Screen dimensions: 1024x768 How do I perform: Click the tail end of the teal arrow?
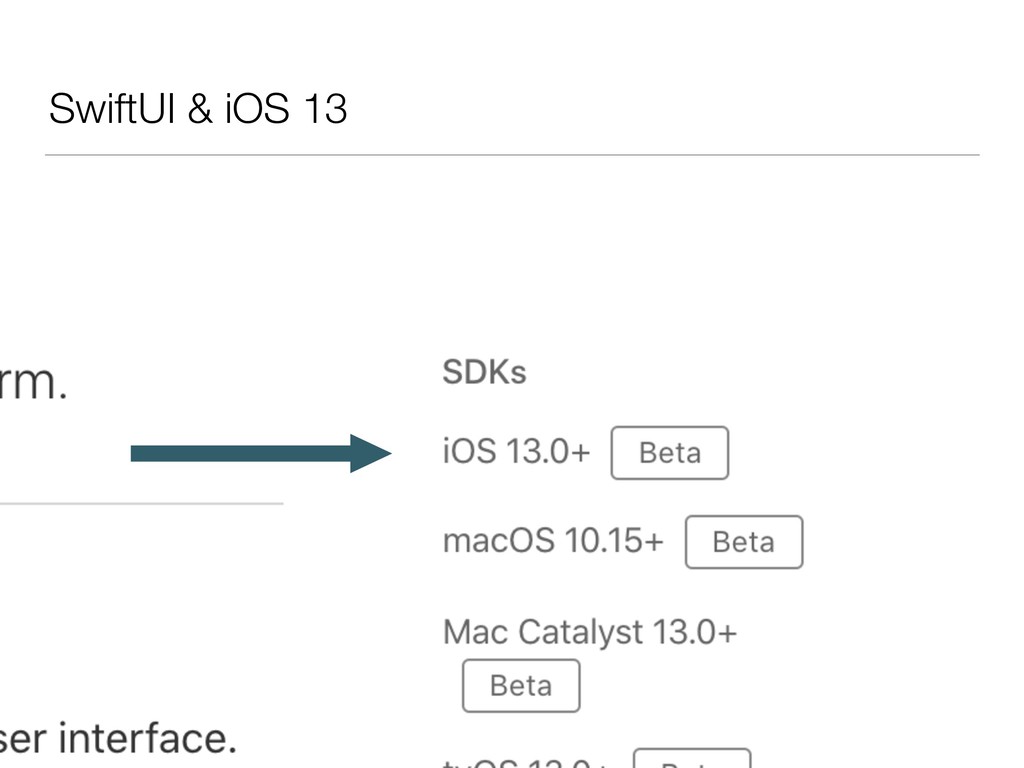pos(138,453)
